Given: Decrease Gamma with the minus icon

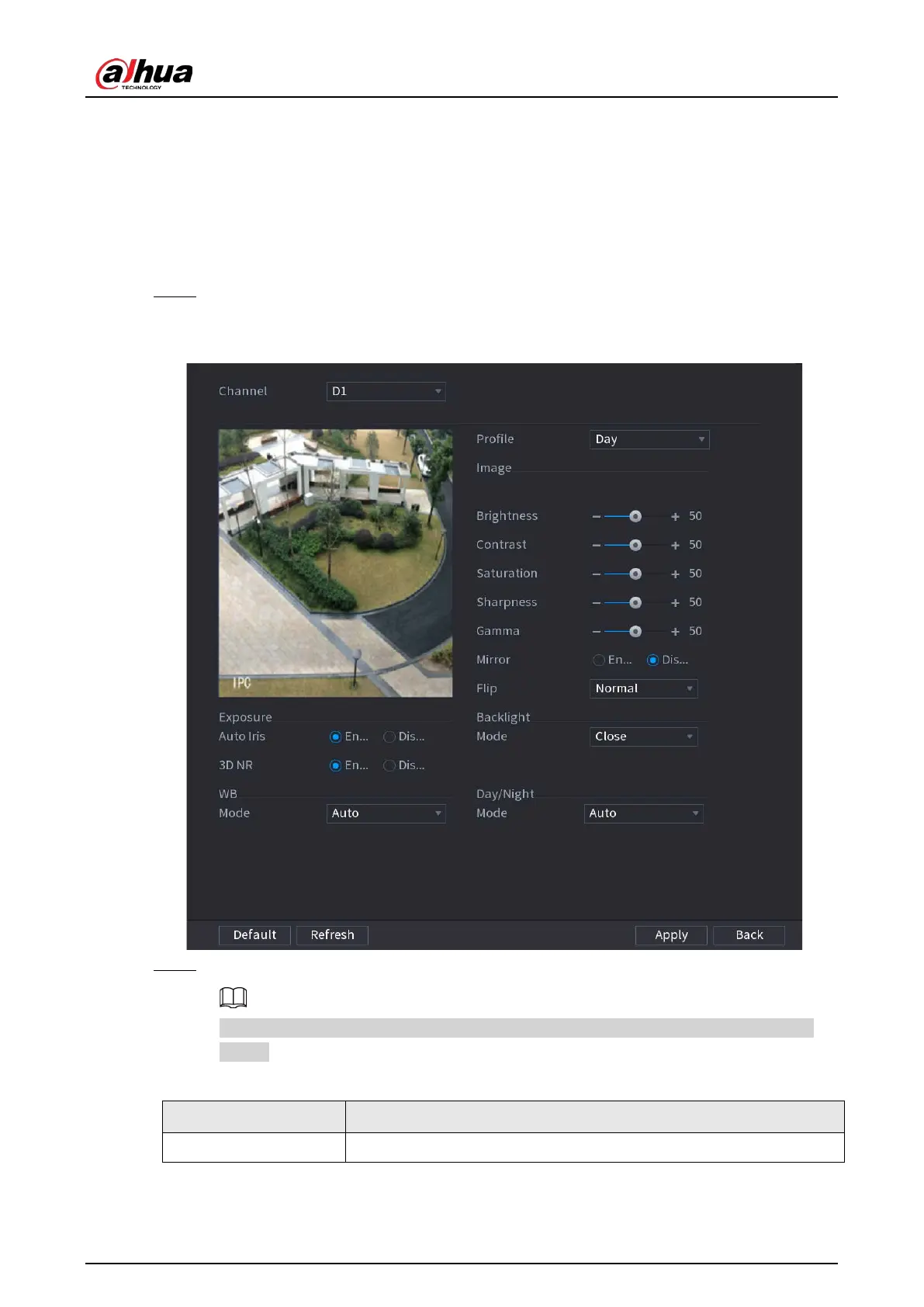Looking at the screenshot, I should (x=596, y=632).
